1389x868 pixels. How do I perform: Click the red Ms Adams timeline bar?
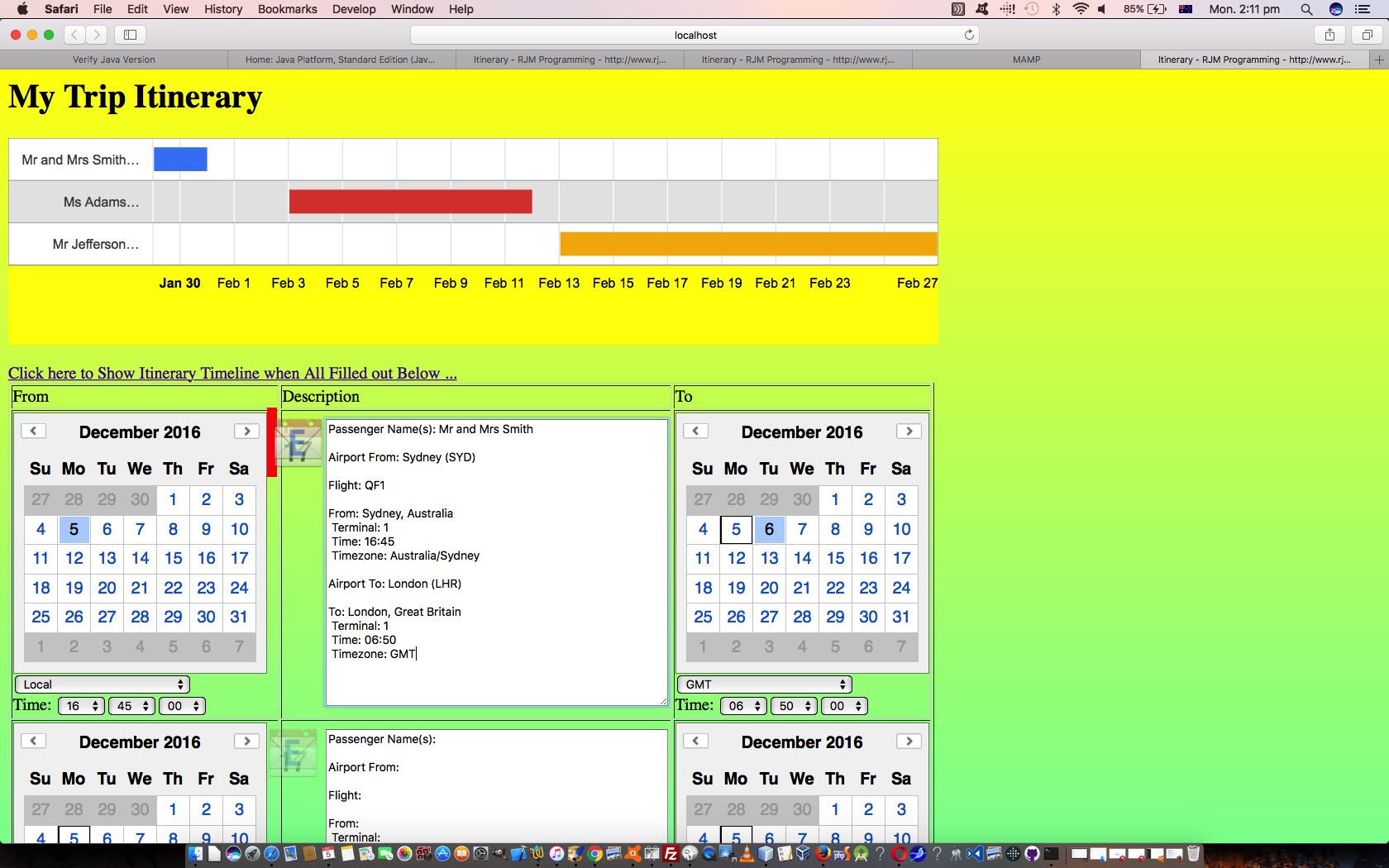tap(410, 202)
